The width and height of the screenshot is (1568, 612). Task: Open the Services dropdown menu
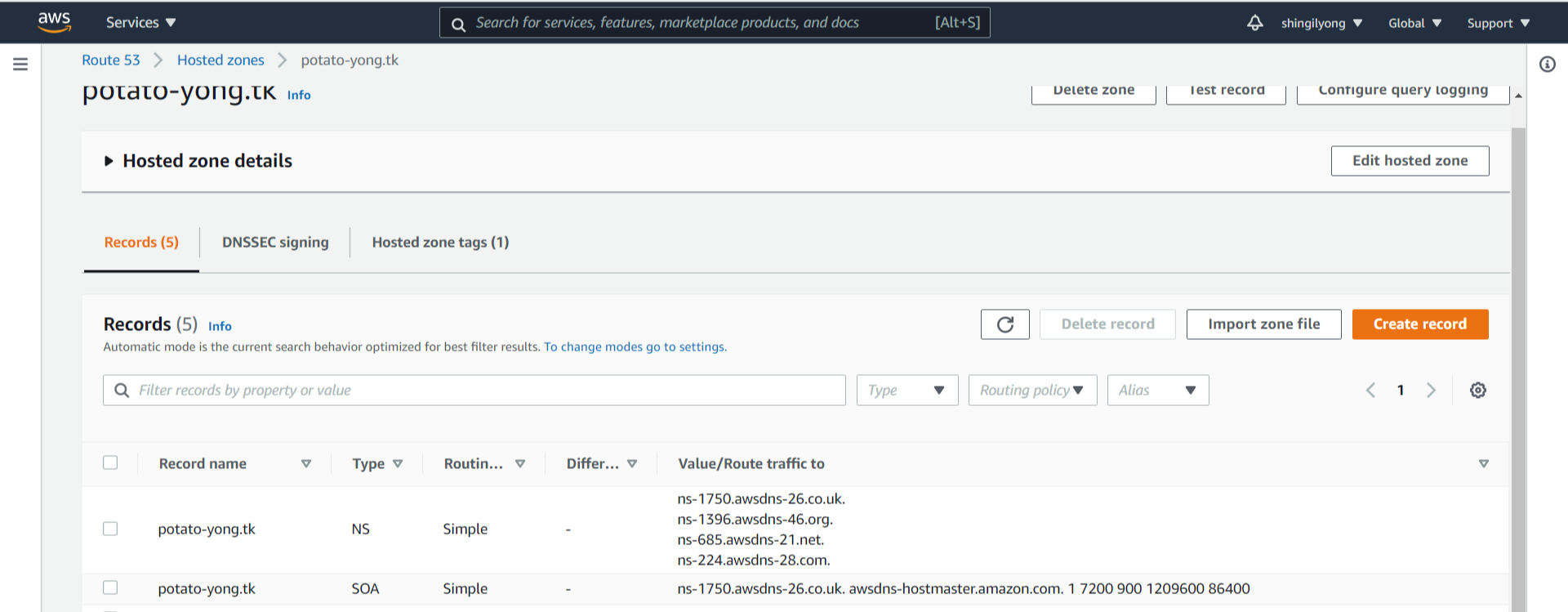coord(140,23)
